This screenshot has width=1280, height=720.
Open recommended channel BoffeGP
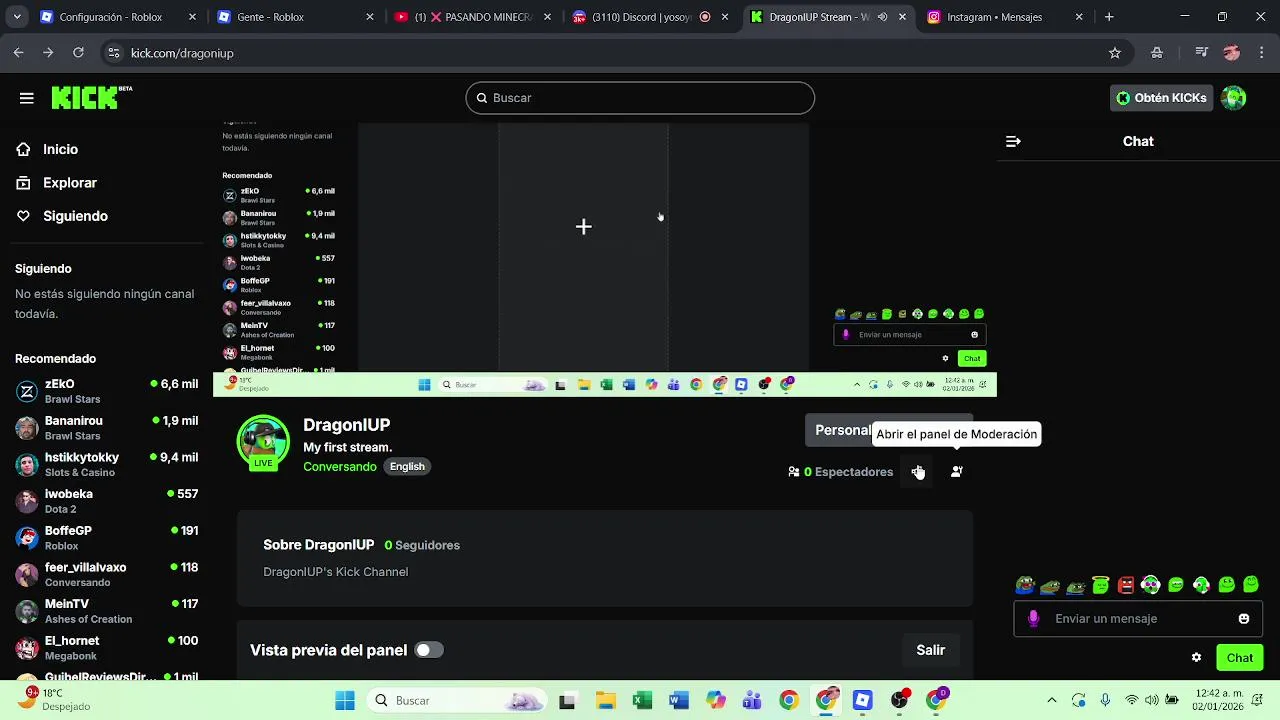click(x=106, y=538)
